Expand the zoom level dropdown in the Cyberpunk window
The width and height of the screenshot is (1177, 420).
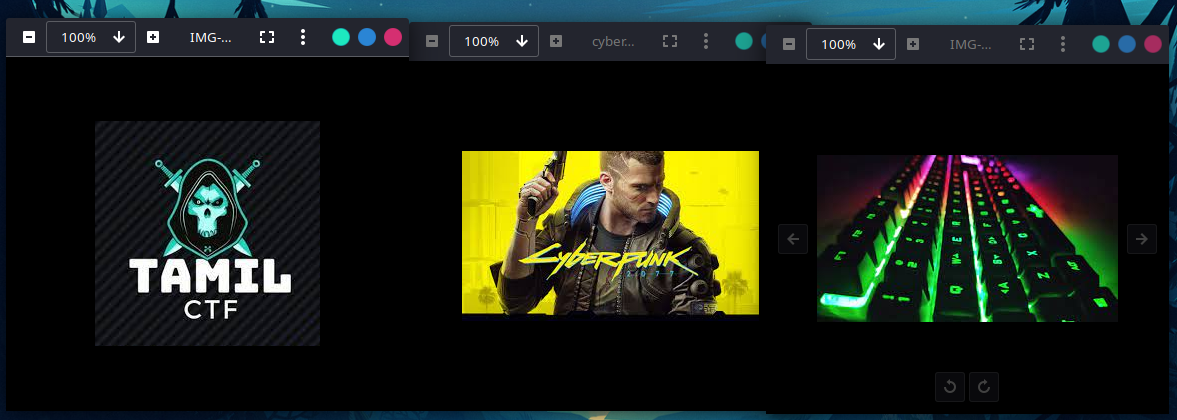[x=522, y=41]
